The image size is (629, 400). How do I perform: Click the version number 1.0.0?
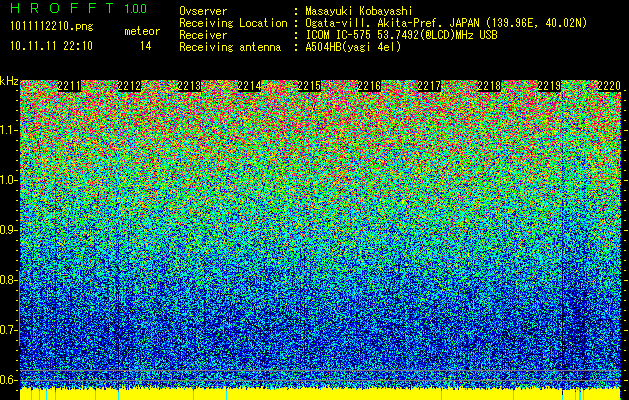click(135, 9)
